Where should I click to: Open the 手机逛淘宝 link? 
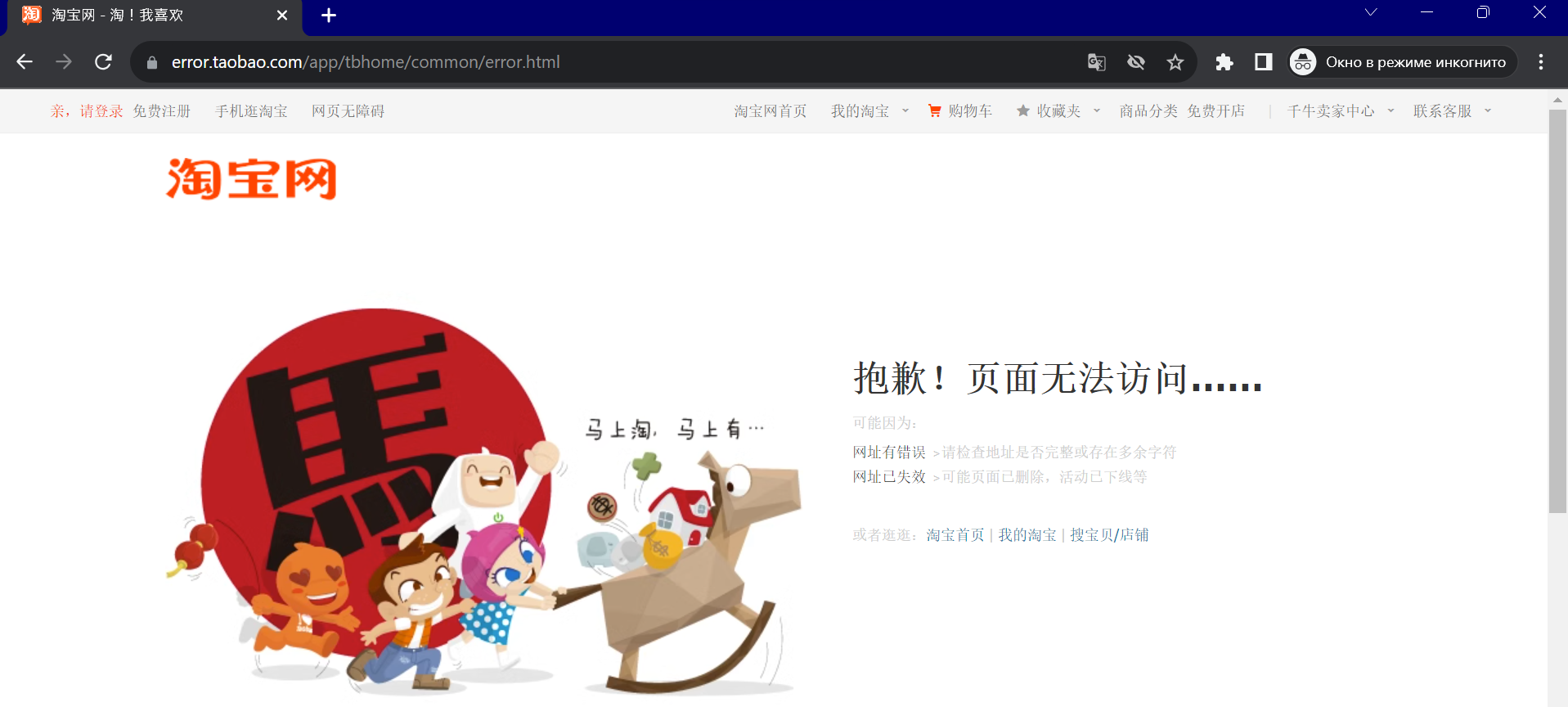coord(251,111)
